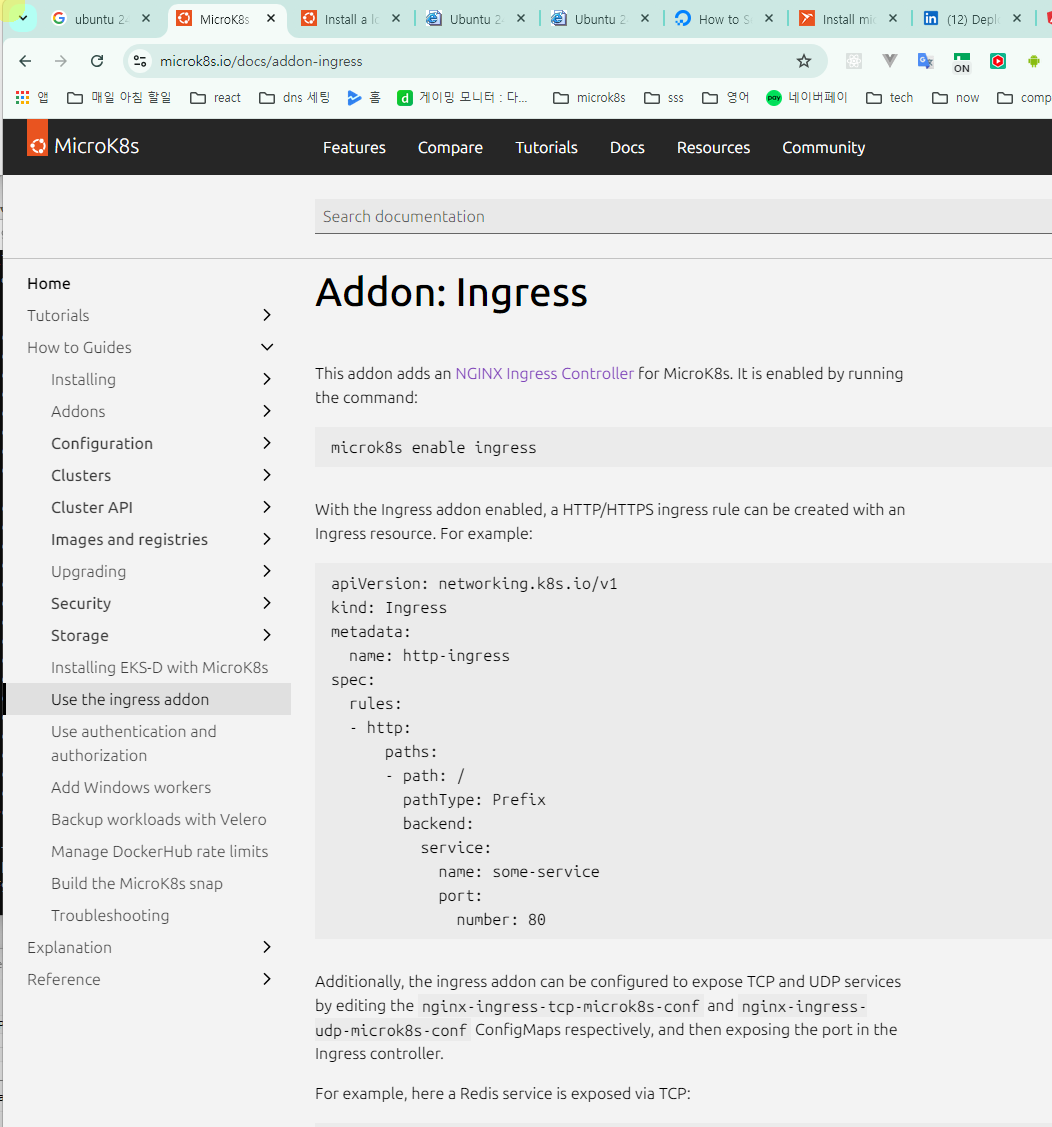Open 'Add Windows workers' page

tap(131, 787)
